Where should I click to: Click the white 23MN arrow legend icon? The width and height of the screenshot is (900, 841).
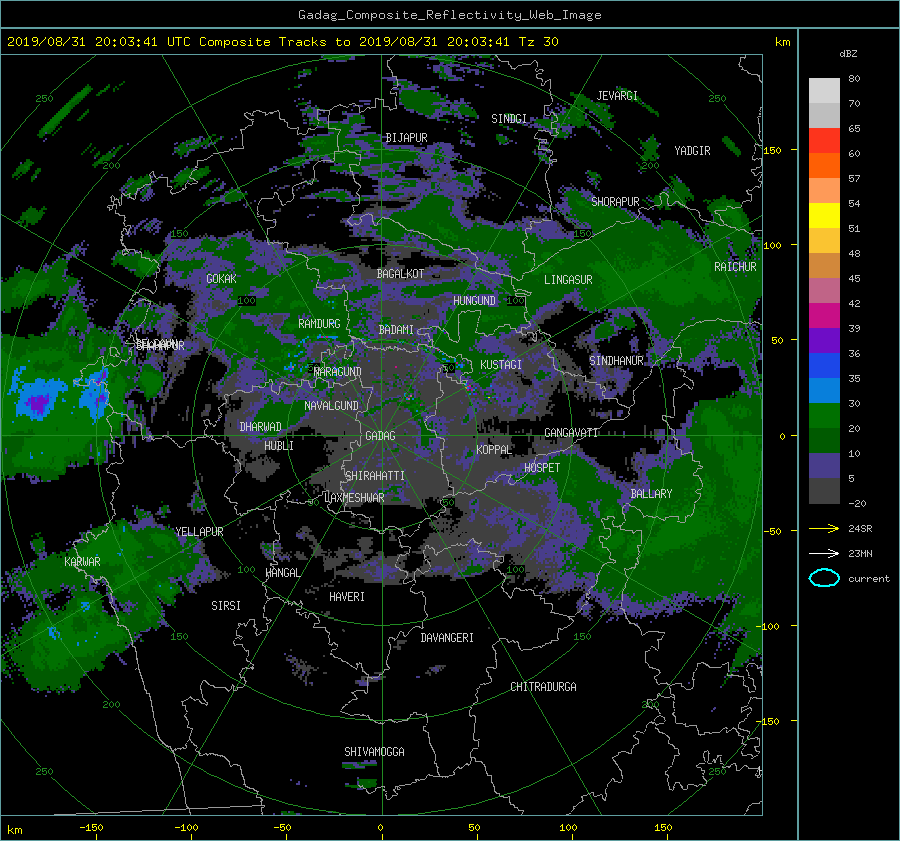click(824, 553)
